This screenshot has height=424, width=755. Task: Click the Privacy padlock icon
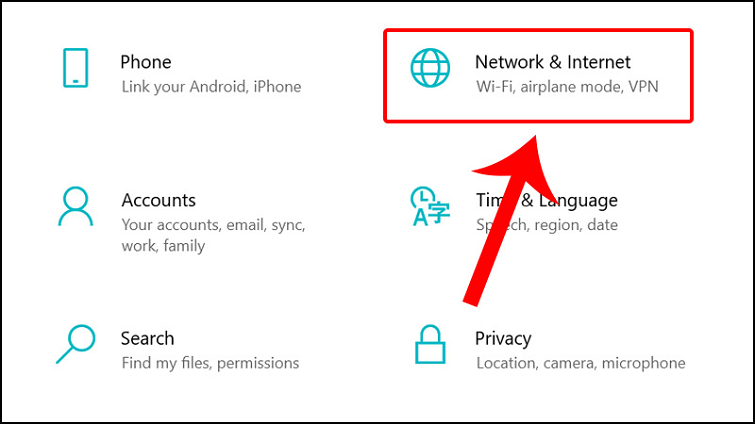pos(430,344)
